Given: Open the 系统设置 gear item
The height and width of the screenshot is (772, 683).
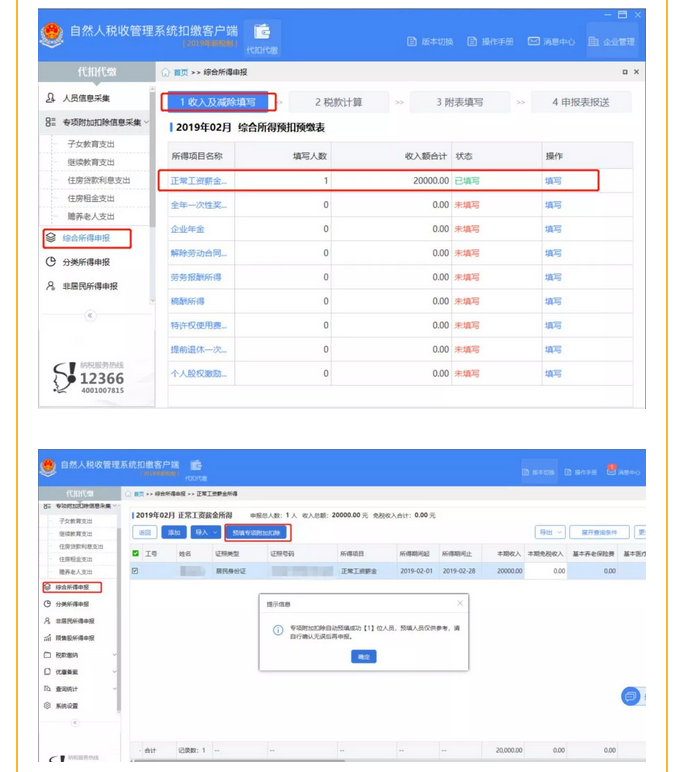Looking at the screenshot, I should pyautogui.click(x=48, y=705).
